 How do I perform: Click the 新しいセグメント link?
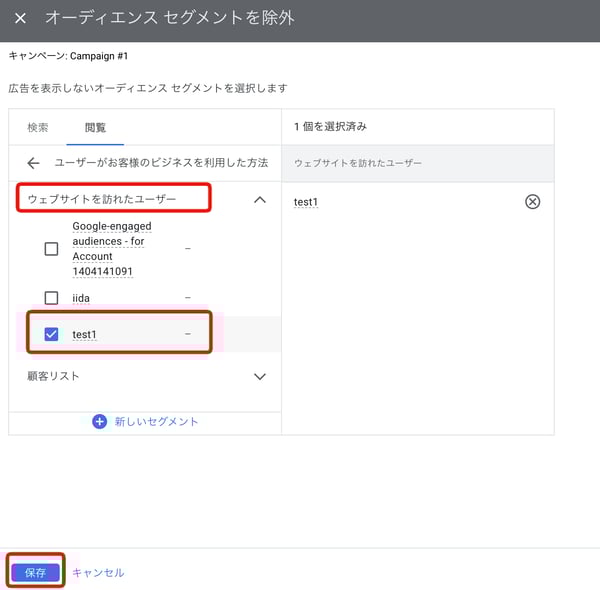pyautogui.click(x=156, y=421)
